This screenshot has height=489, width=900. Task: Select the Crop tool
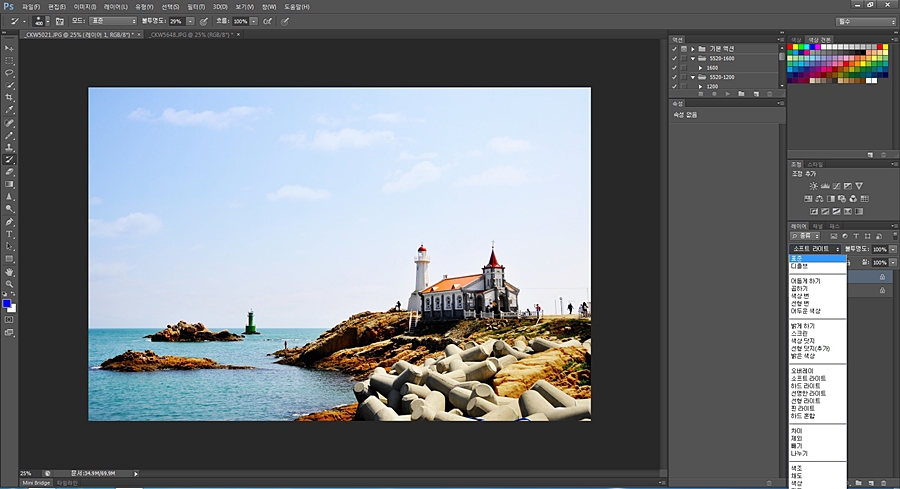10,97
